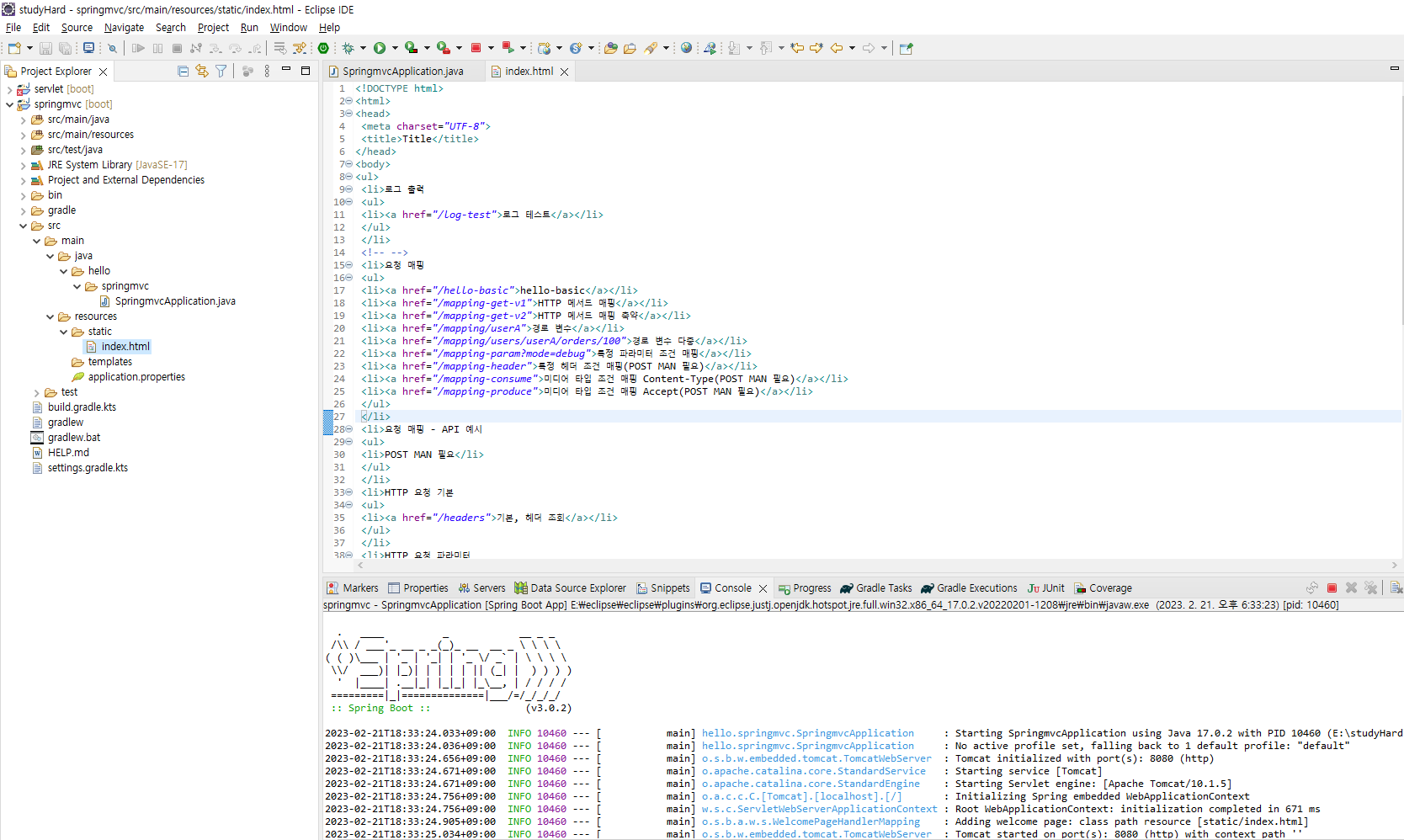Viewport: 1404px width, 840px height.
Task: Click the Pin Editor icon
Action: pos(907,48)
